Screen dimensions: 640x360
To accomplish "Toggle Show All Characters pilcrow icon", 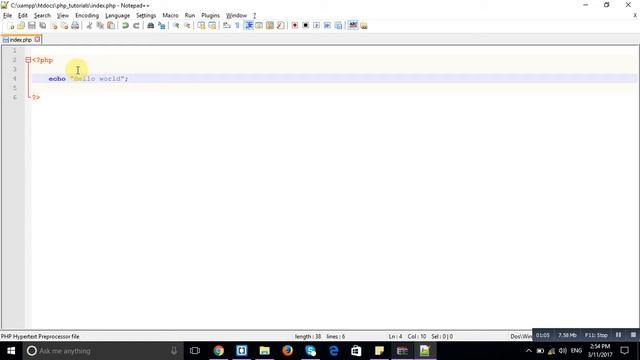I will click(238, 26).
